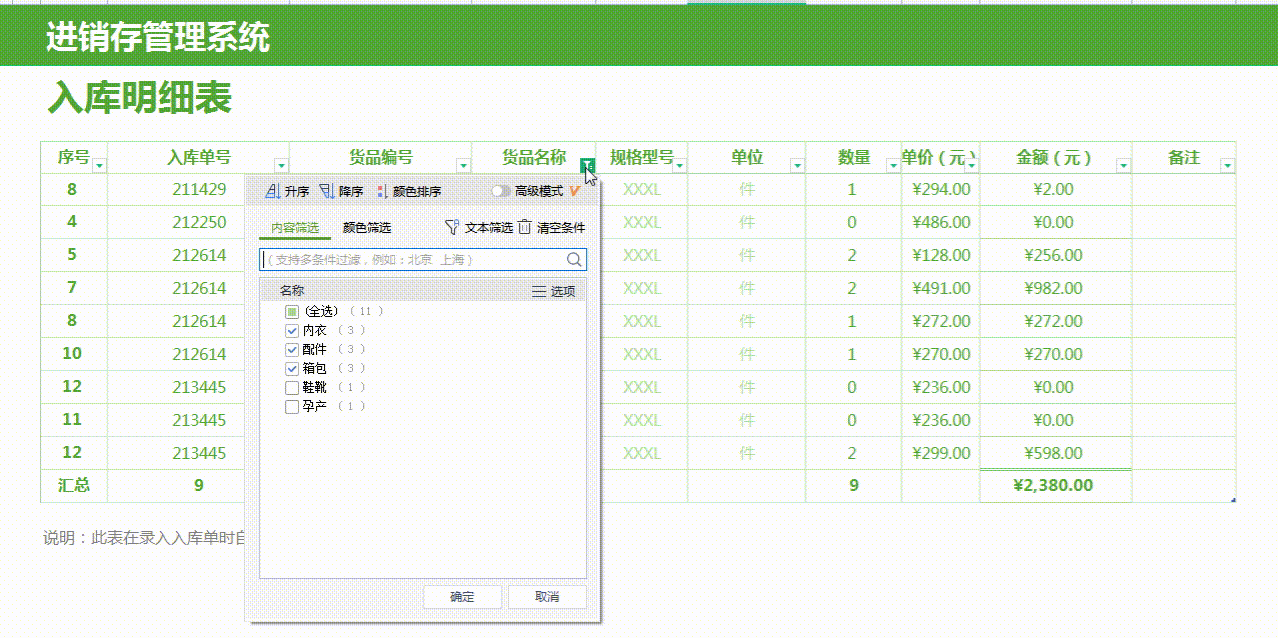Screen dimensions: 1278x638
Task: Sort descending with 降序
Action: pos(341,191)
